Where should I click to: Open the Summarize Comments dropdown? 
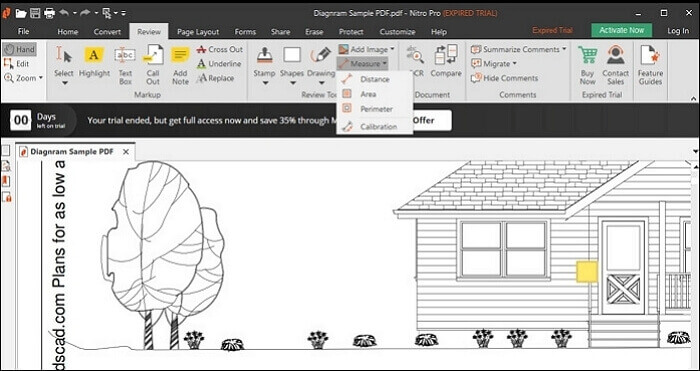(x=518, y=50)
